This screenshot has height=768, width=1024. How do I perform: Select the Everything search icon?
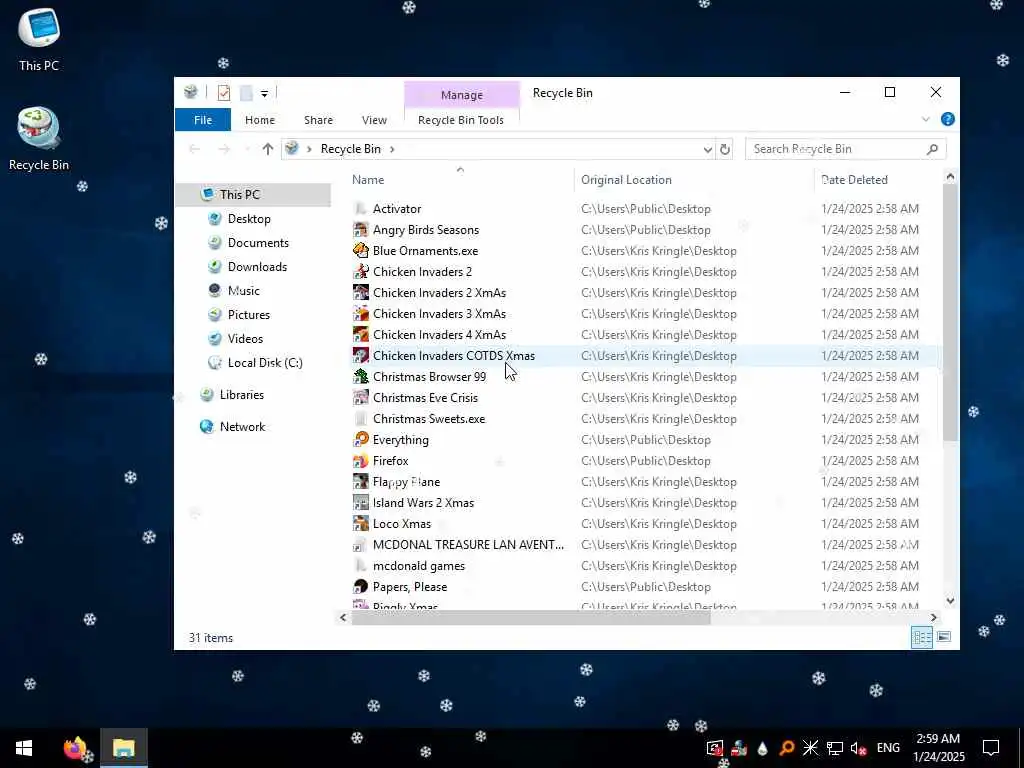pos(360,440)
